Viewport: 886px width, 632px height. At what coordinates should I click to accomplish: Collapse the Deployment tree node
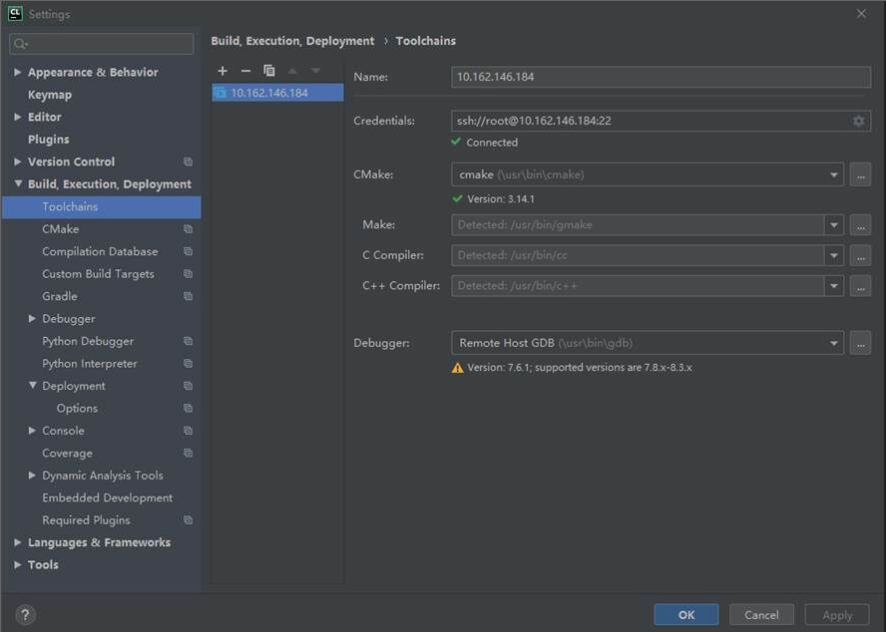(x=33, y=386)
